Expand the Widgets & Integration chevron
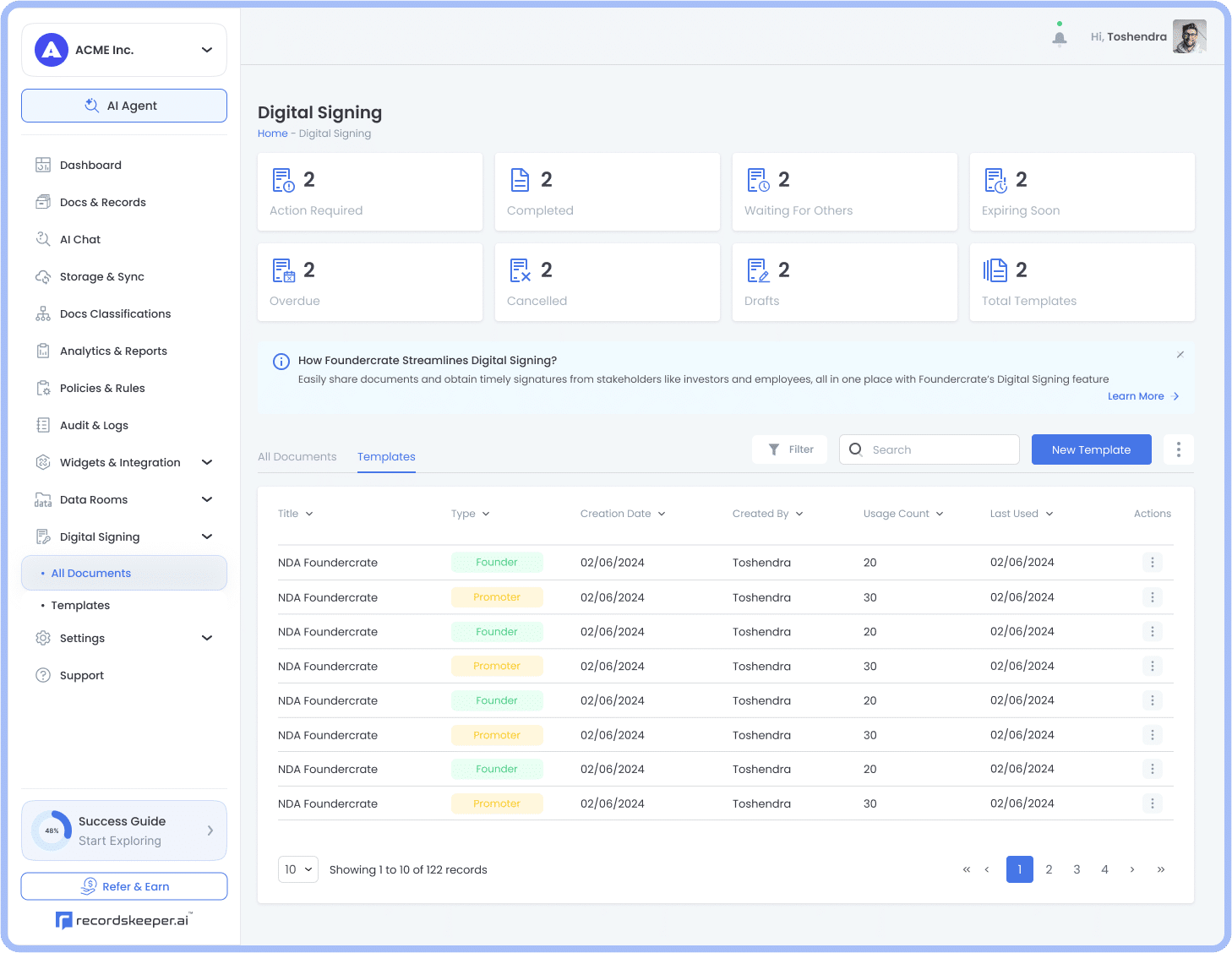 (x=207, y=462)
